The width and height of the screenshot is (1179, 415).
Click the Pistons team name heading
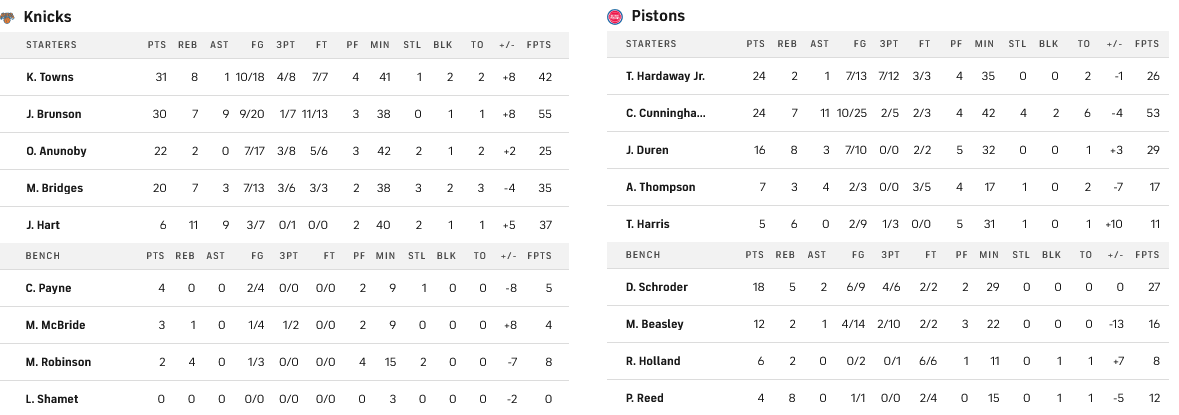658,16
